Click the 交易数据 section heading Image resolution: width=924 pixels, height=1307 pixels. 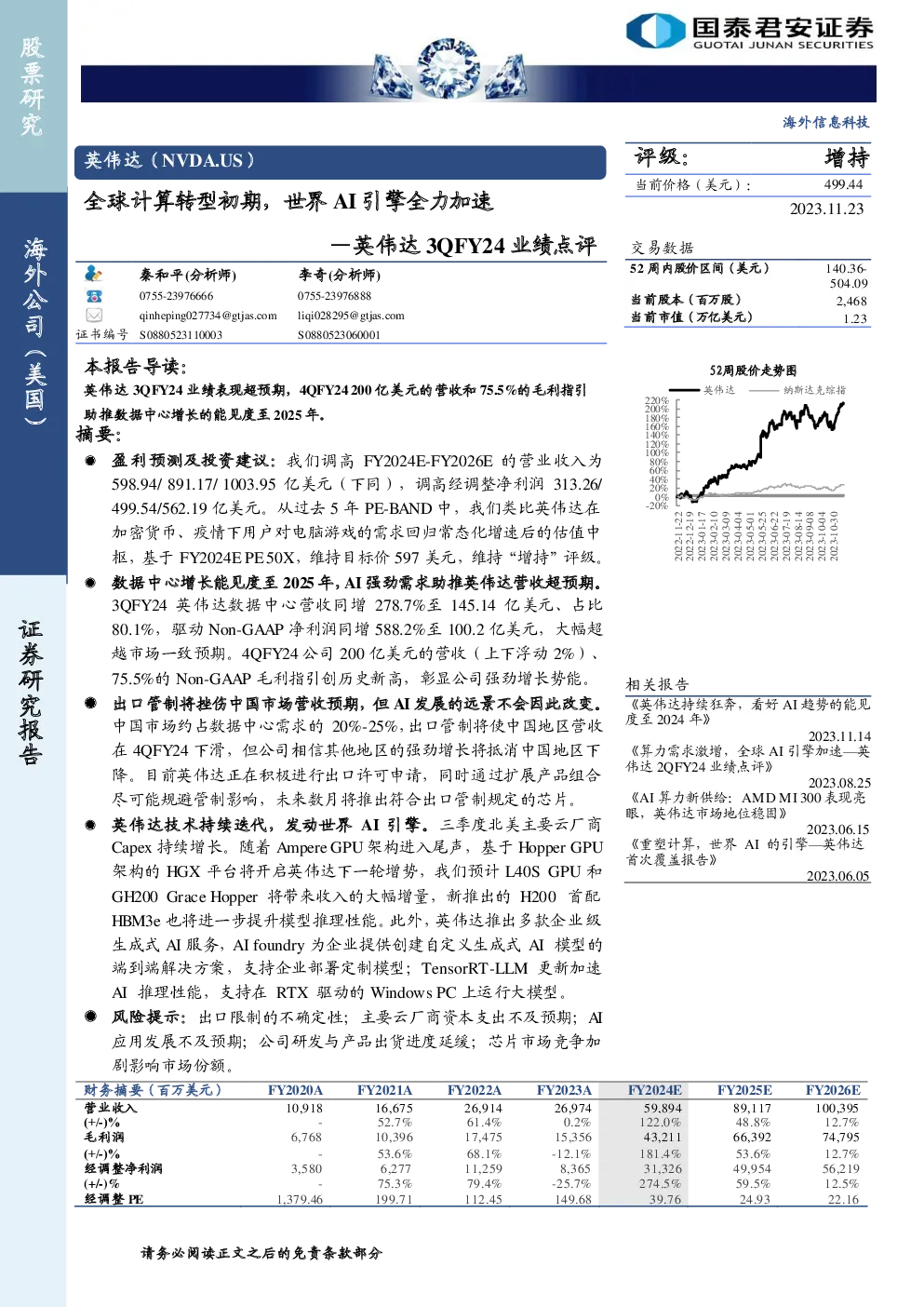click(663, 248)
